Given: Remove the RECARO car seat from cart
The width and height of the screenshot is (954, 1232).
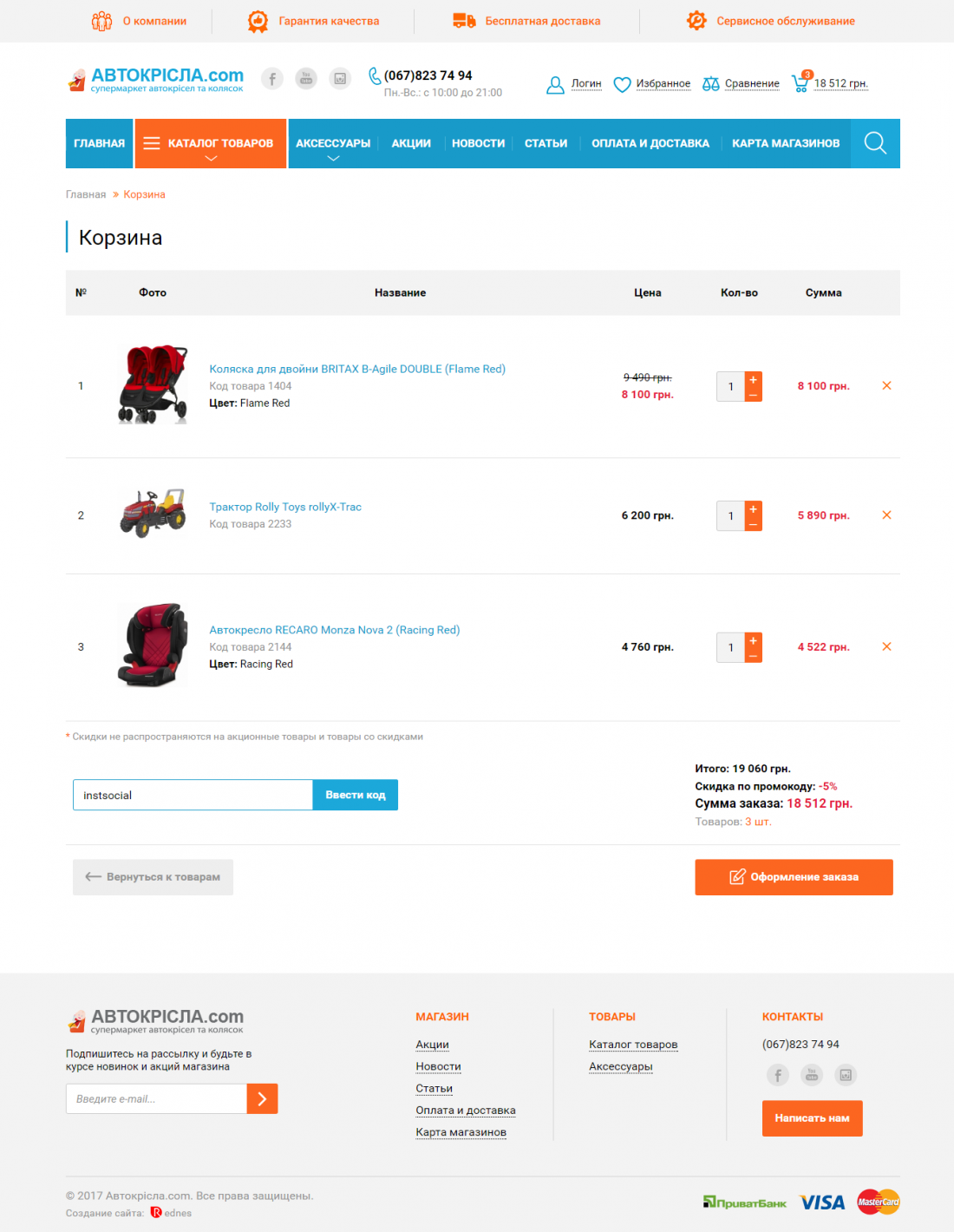Looking at the screenshot, I should [886, 646].
